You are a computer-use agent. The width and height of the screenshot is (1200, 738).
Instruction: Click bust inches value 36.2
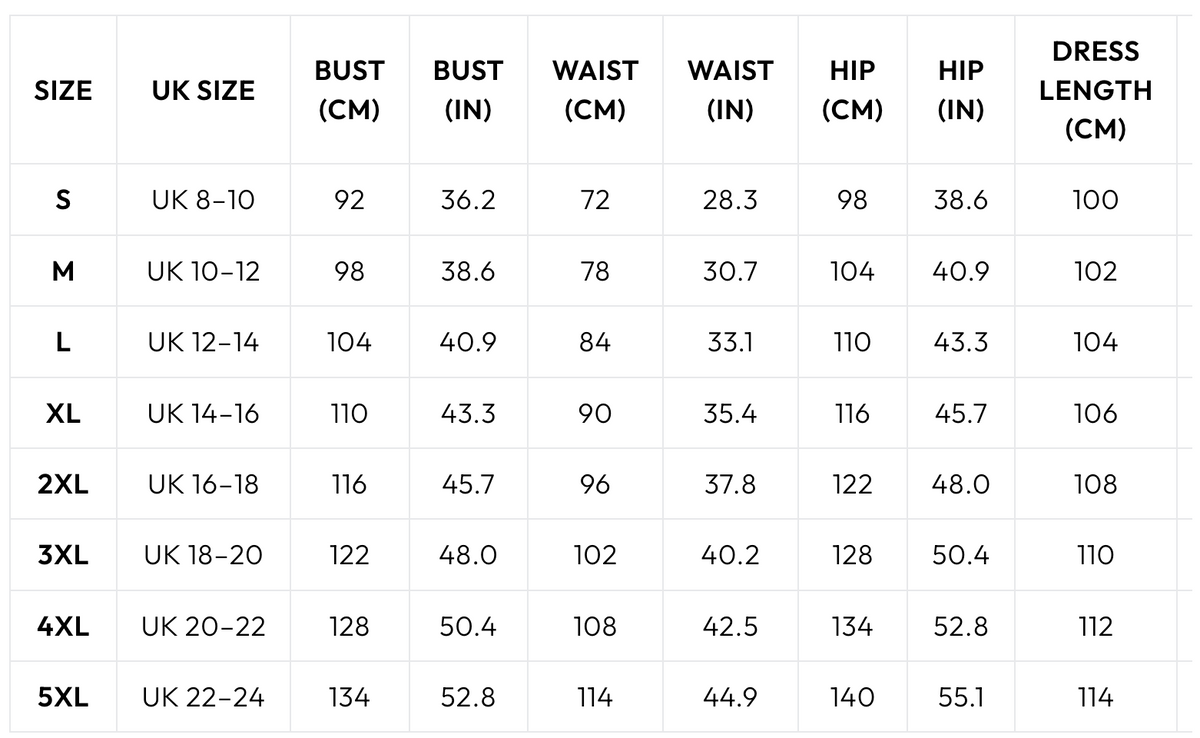pyautogui.click(x=468, y=200)
